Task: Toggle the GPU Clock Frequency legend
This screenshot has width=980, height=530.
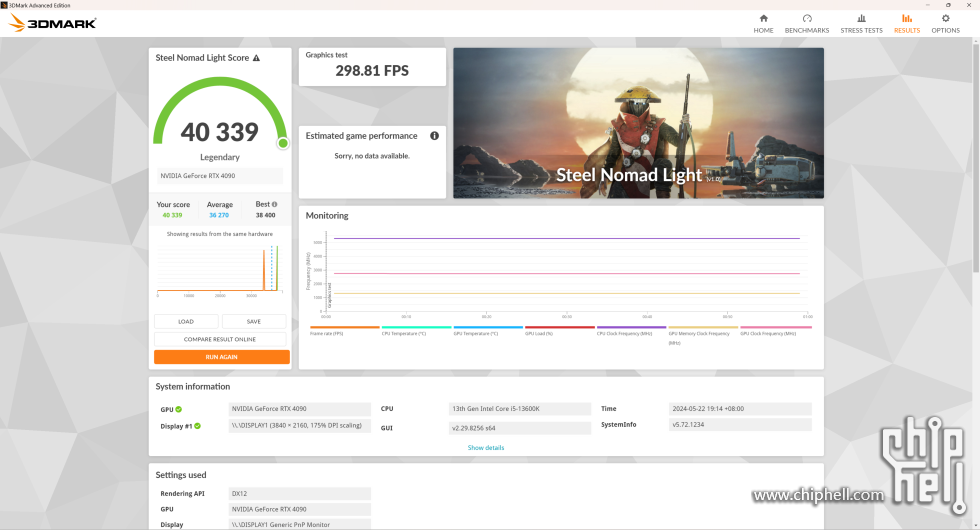Action: (776, 331)
